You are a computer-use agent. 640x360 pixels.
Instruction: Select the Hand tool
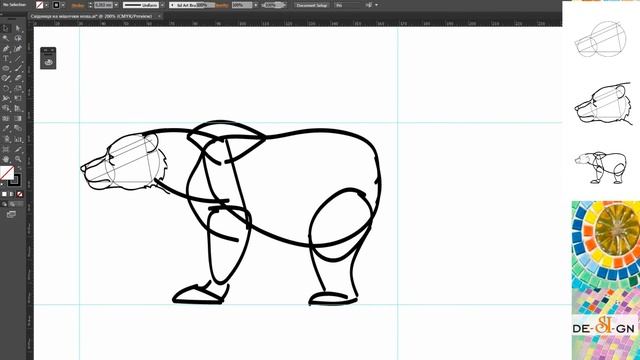coord(6,159)
